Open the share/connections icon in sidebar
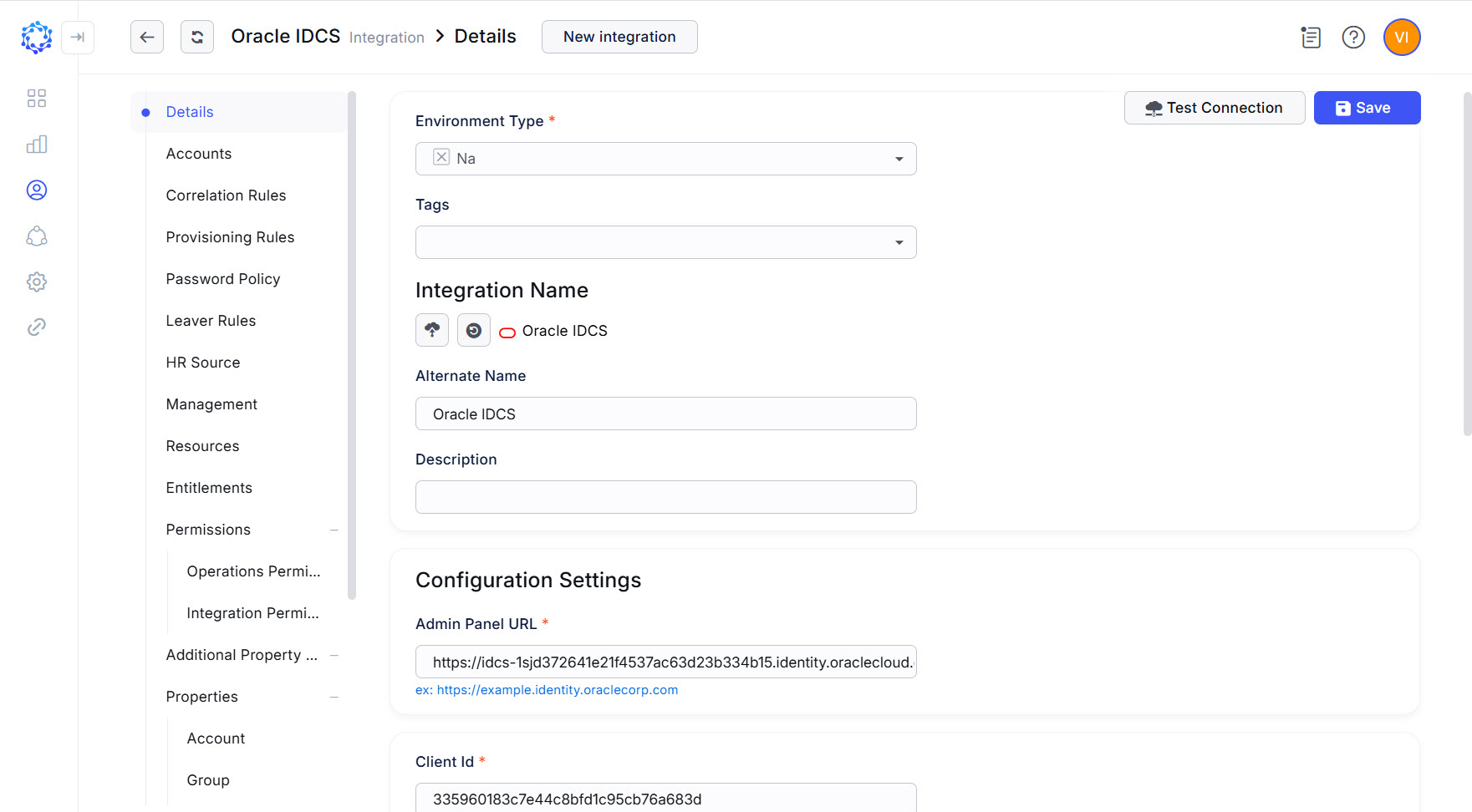This screenshot has width=1472, height=812. [36, 236]
